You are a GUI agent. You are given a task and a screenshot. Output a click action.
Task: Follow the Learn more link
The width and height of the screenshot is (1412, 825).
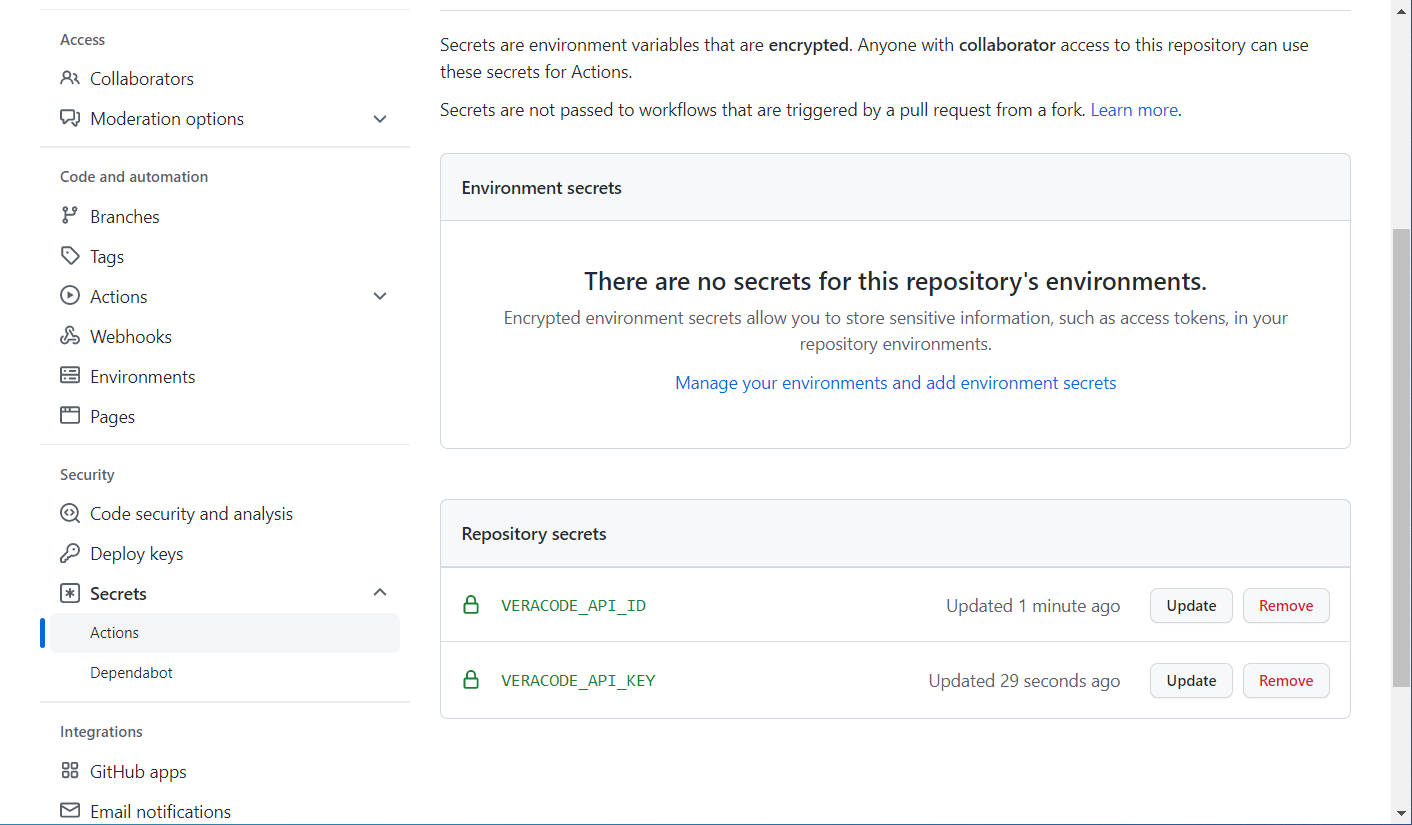tap(1134, 110)
